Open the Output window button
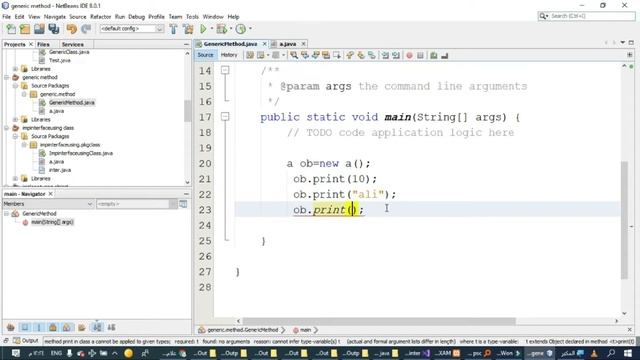This screenshot has height=360, width=640. click(x=26, y=340)
